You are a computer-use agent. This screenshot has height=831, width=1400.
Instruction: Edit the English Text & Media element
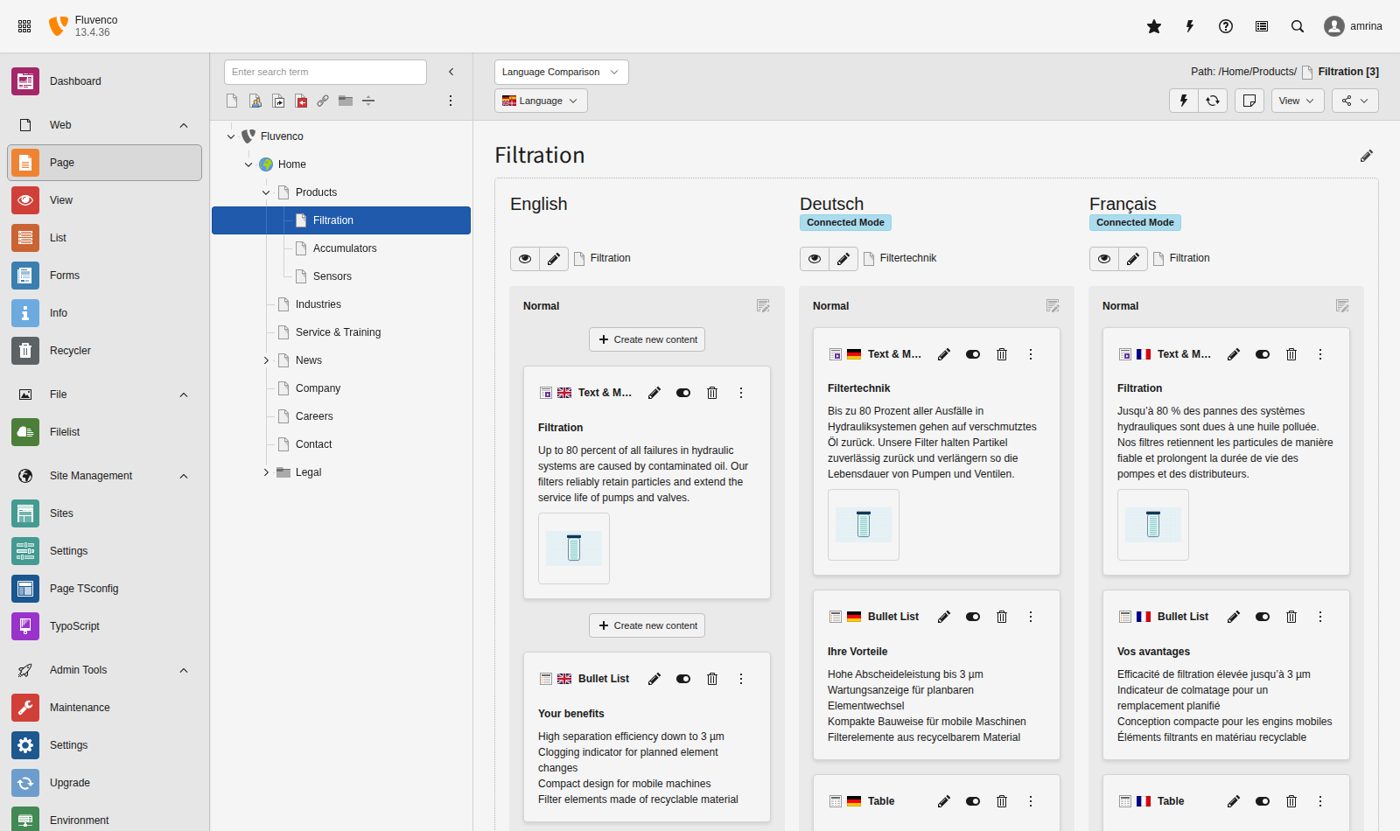654,393
